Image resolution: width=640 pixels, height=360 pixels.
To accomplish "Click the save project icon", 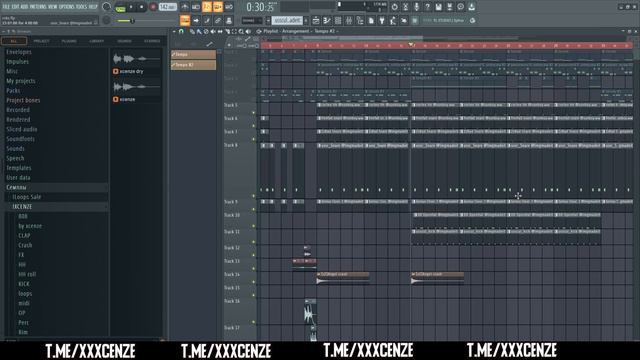I will [438, 7].
